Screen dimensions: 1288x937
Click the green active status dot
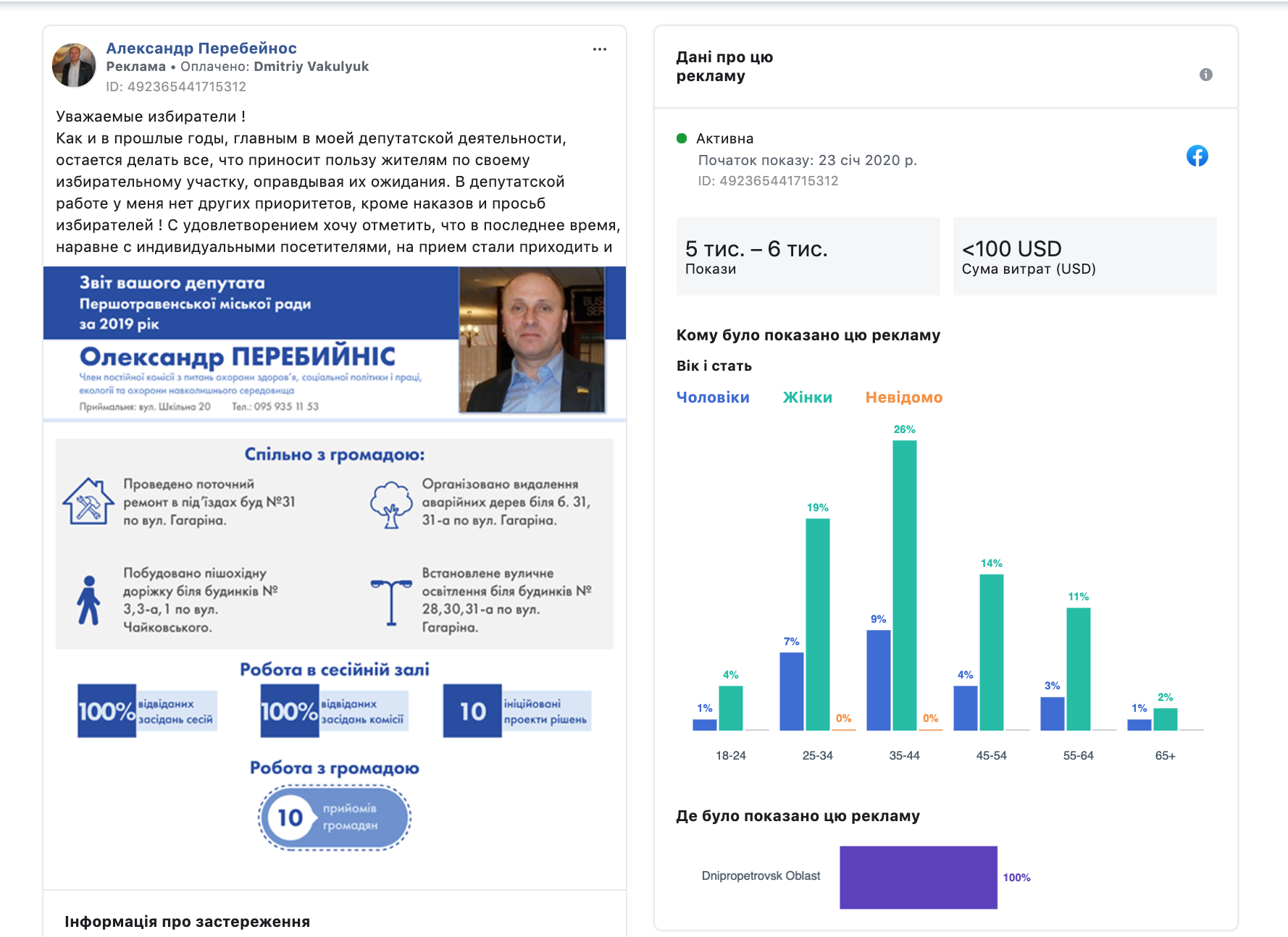681,138
